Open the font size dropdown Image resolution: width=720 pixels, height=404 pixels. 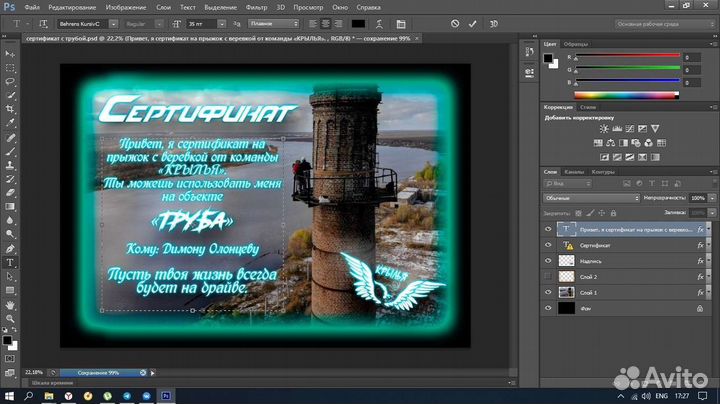point(221,24)
